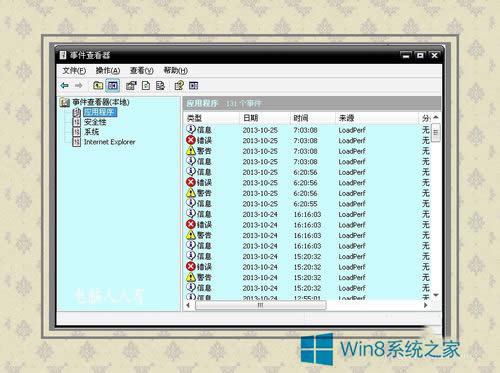The height and width of the screenshot is (373, 500).
Task: Click the 信息 icon at 6:20:55
Action: [191, 203]
